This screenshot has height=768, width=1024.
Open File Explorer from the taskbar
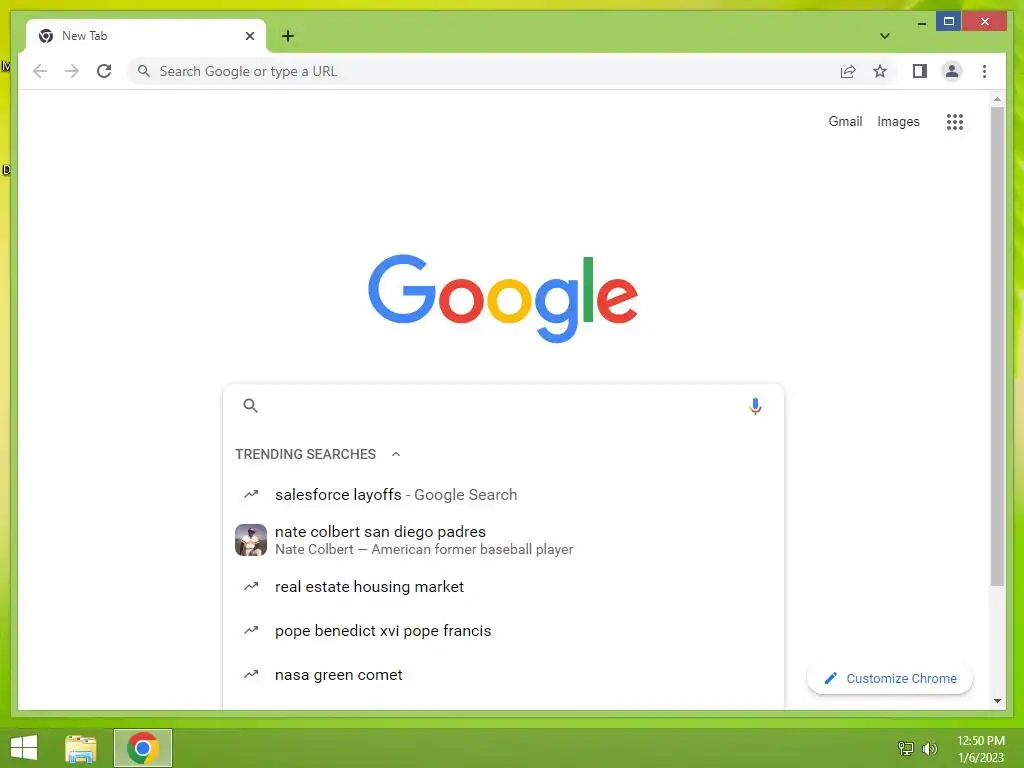81,748
